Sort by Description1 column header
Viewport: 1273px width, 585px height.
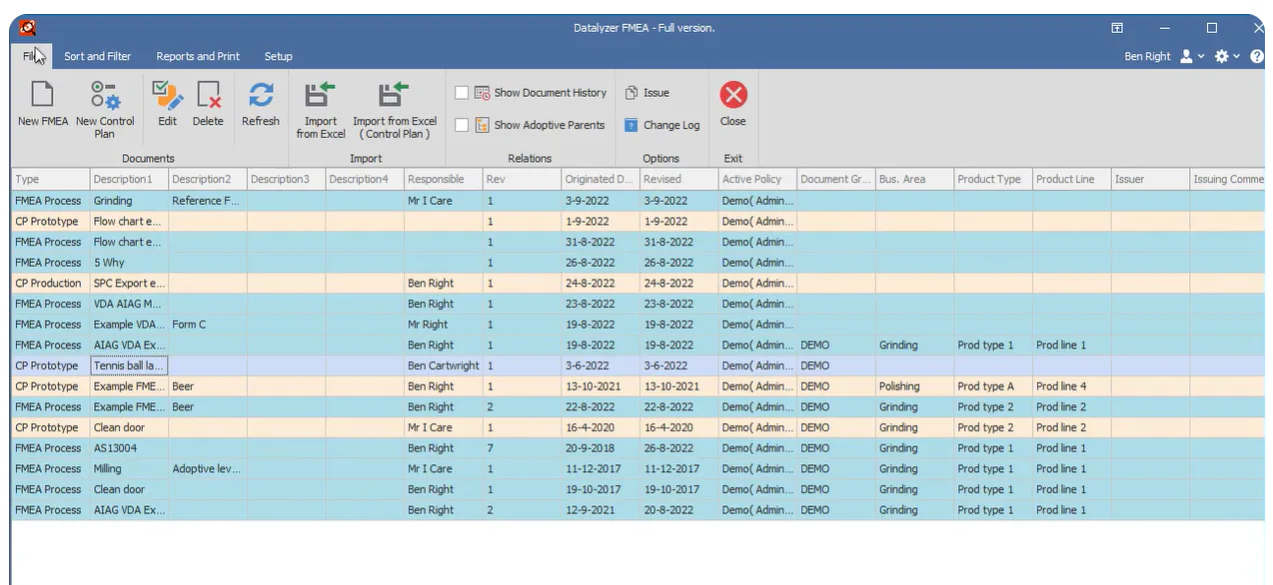(130, 180)
